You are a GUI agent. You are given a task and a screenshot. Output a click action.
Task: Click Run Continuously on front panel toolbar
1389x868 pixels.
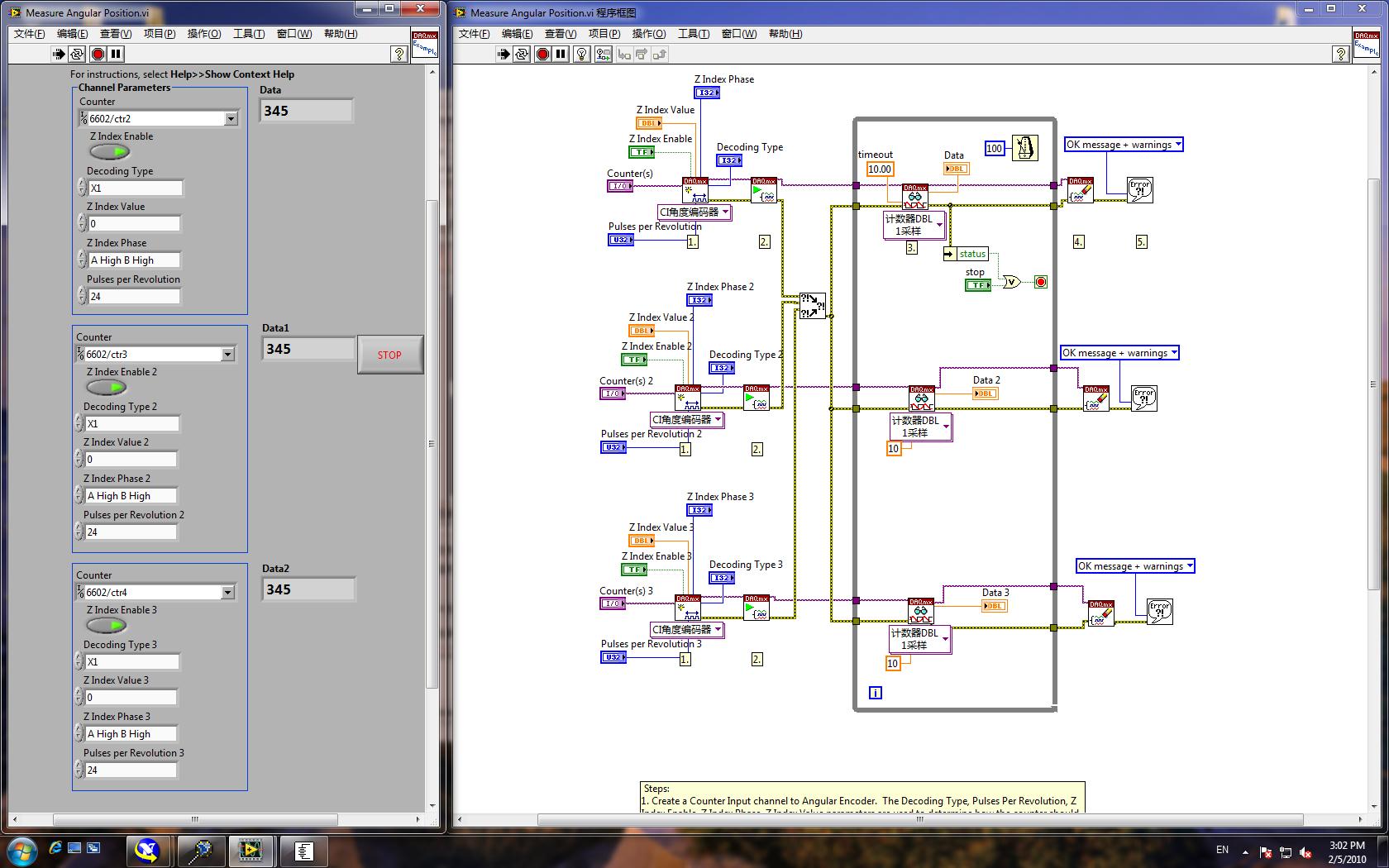pyautogui.click(x=77, y=55)
